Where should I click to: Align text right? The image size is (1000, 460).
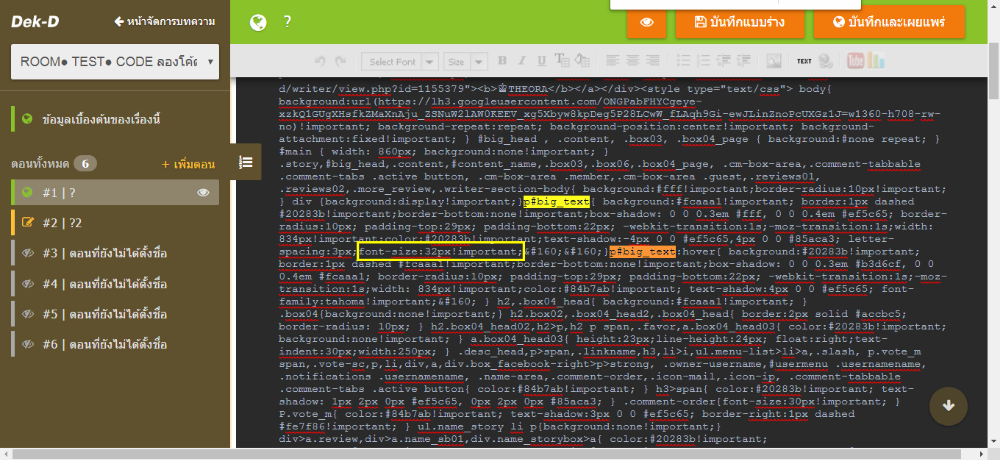[x=652, y=61]
